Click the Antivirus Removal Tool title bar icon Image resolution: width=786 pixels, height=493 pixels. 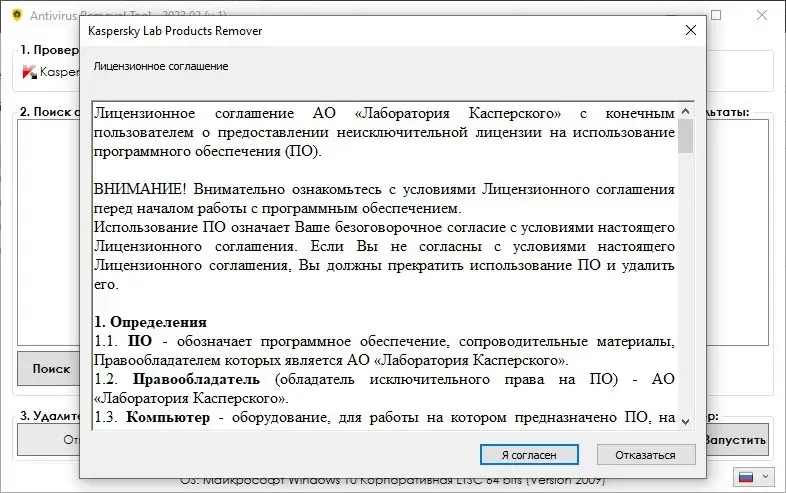point(17,15)
